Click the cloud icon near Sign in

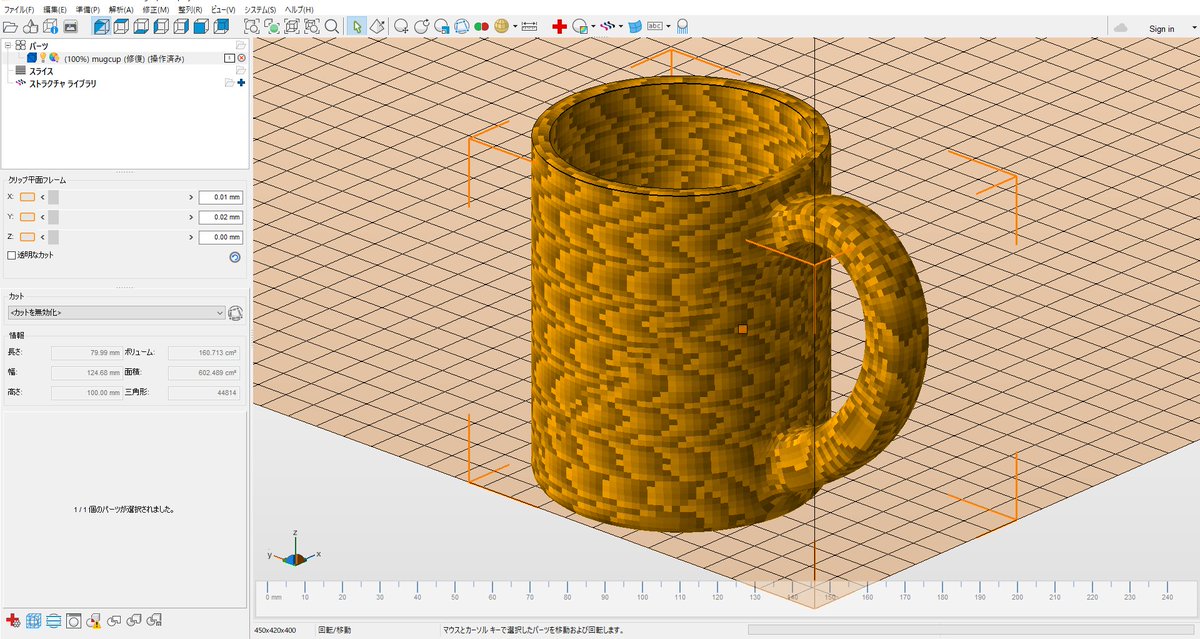(1121, 28)
